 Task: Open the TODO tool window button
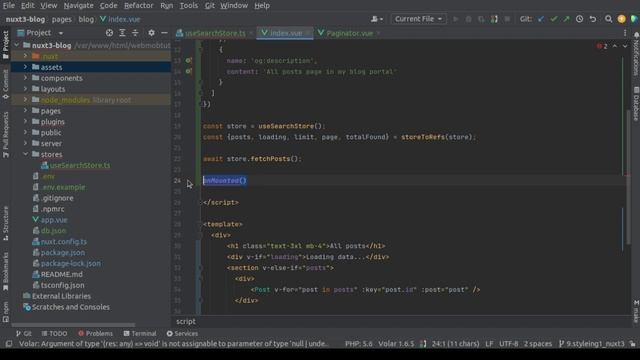coord(54,333)
